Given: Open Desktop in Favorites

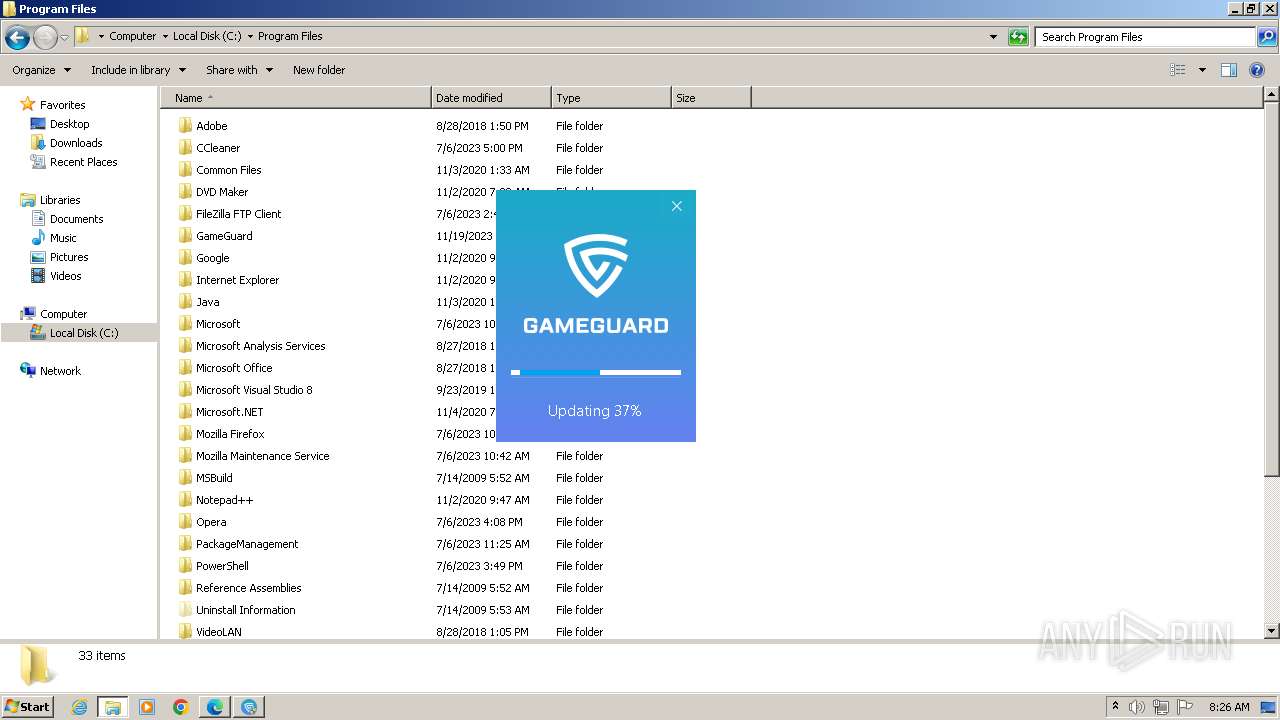Looking at the screenshot, I should pyautogui.click(x=69, y=124).
